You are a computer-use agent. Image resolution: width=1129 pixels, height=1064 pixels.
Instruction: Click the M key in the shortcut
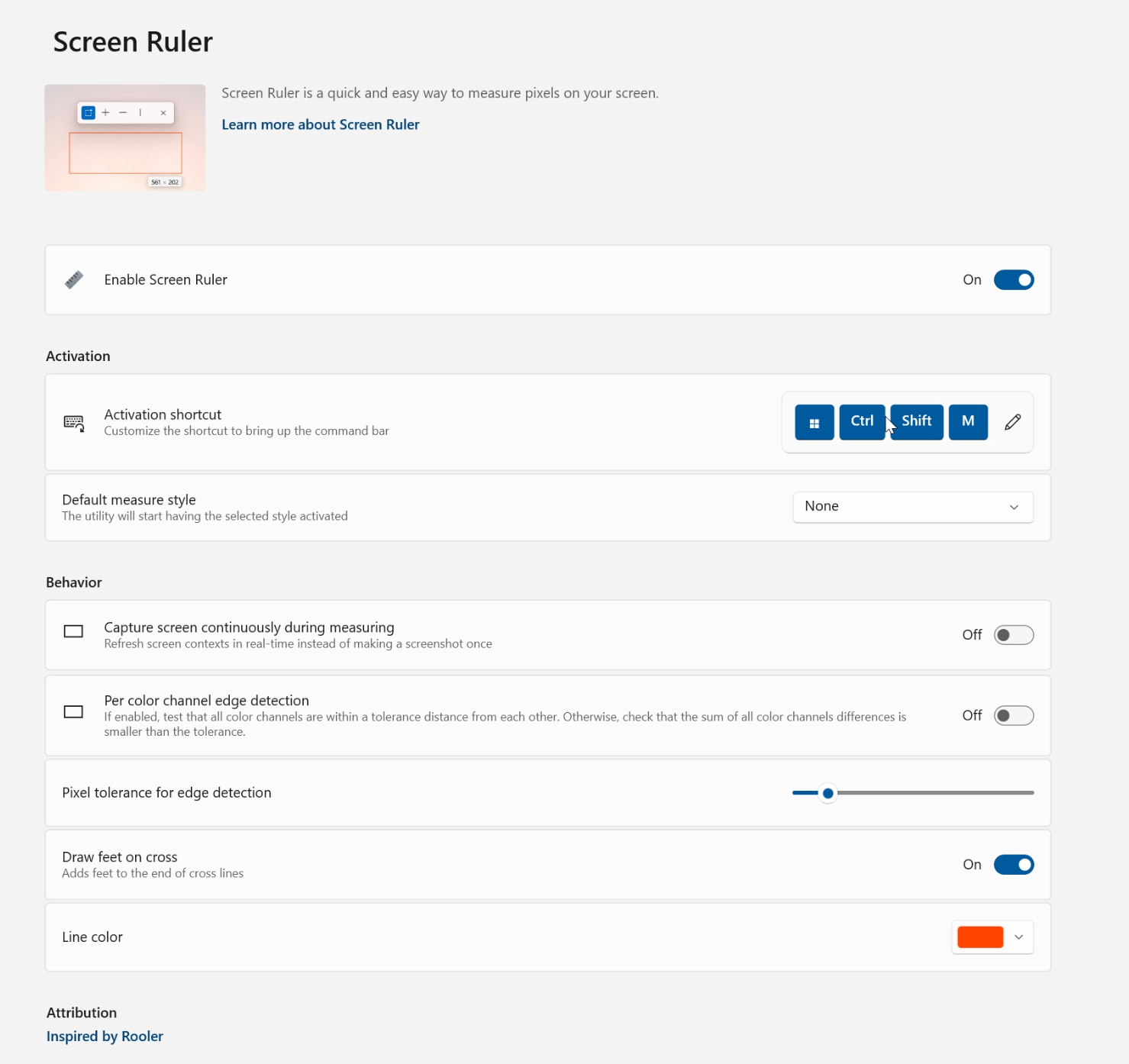click(x=968, y=422)
